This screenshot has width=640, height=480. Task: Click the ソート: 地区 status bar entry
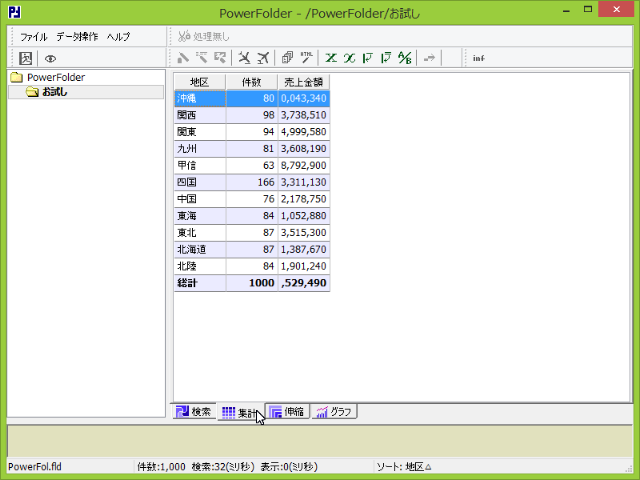pyautogui.click(x=404, y=467)
